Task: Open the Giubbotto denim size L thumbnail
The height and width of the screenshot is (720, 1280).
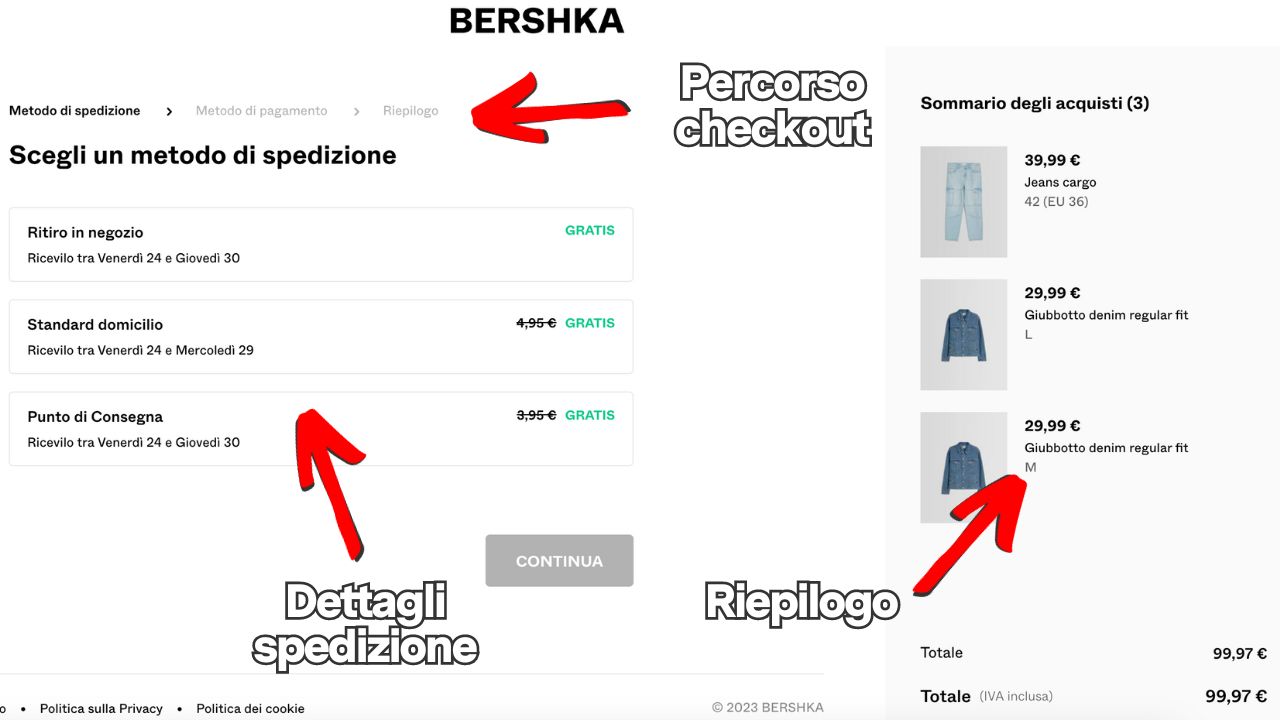Action: (962, 335)
